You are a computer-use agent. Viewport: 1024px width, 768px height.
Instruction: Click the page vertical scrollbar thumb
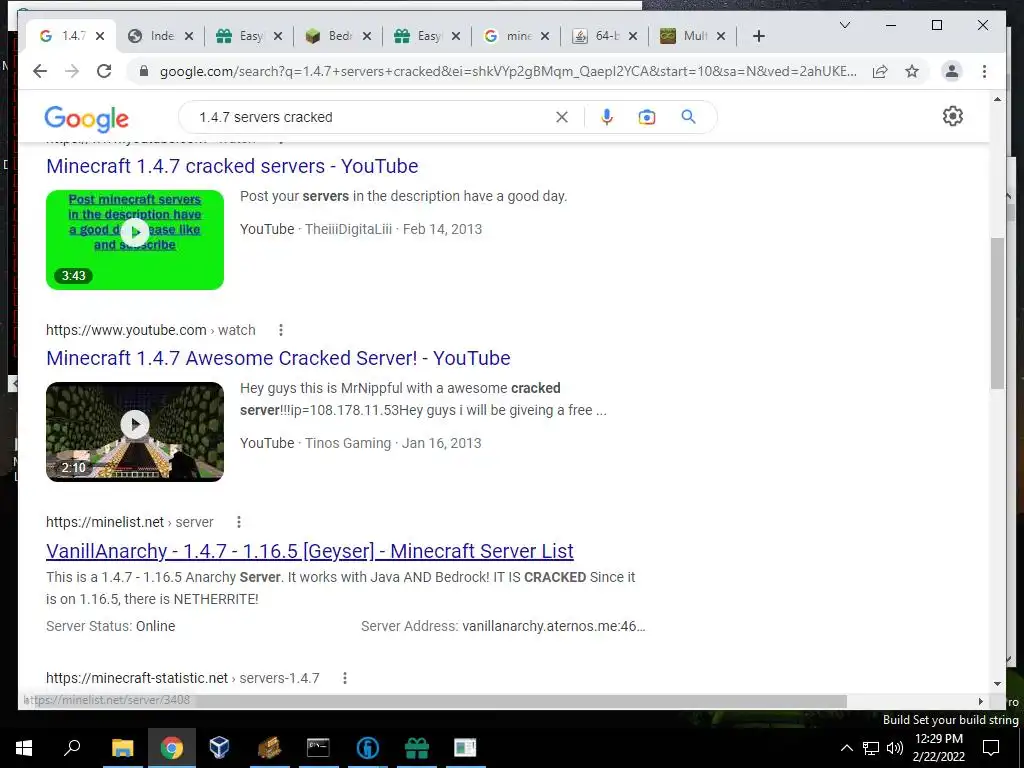997,313
